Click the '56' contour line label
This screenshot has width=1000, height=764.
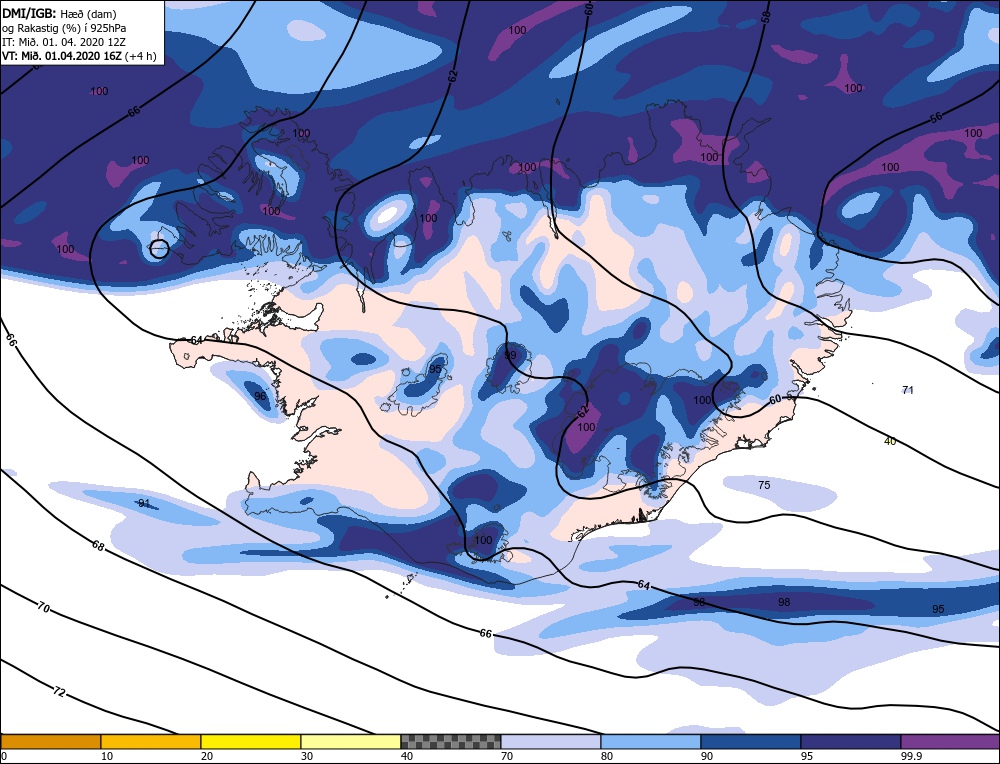(936, 118)
